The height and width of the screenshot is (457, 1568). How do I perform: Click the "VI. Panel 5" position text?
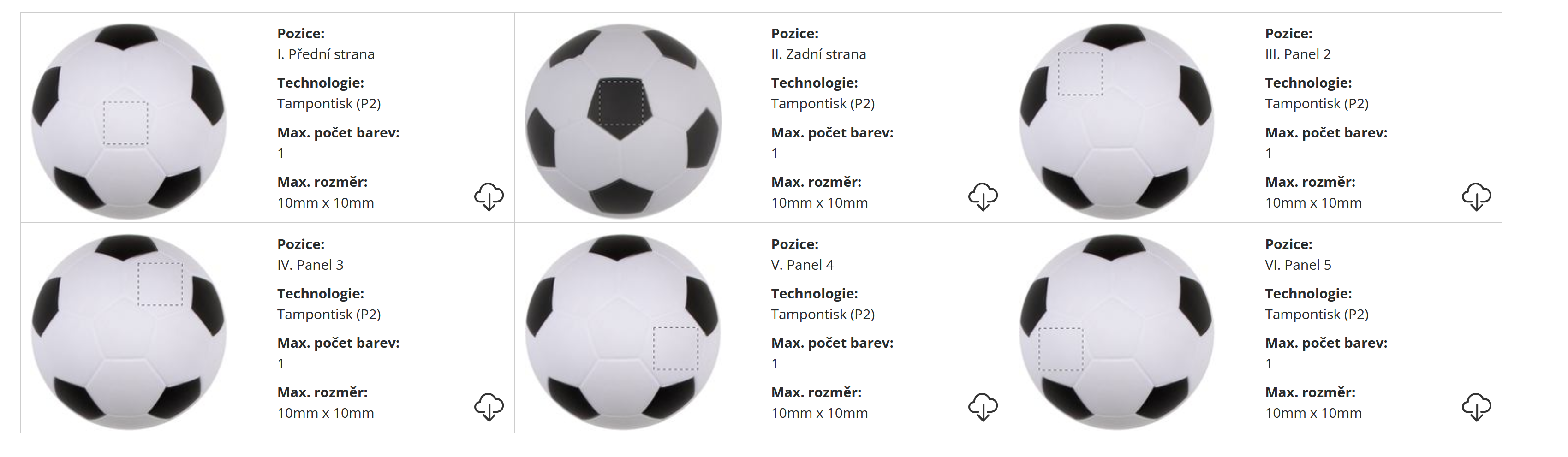pyautogui.click(x=1298, y=265)
